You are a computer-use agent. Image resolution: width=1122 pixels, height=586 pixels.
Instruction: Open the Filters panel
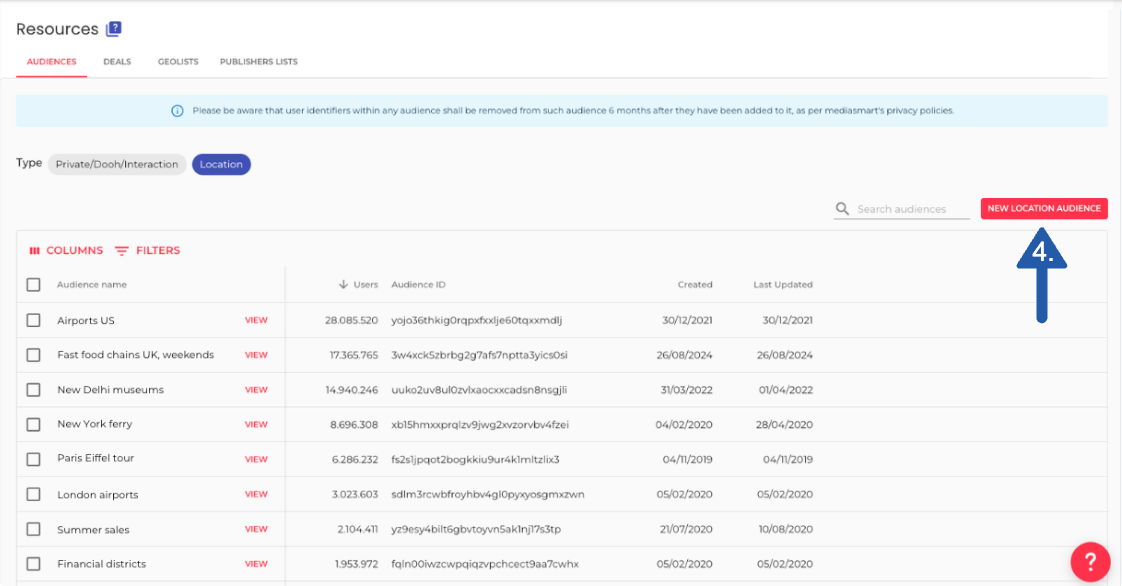click(x=148, y=251)
